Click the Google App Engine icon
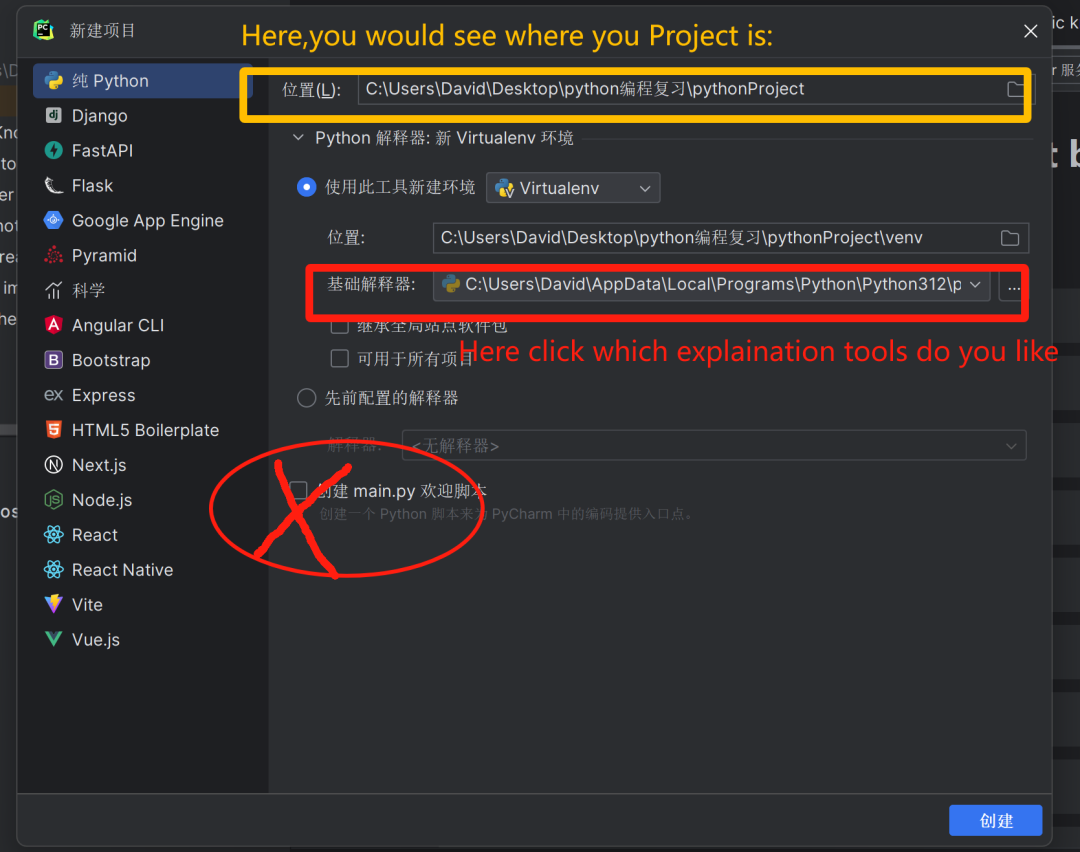This screenshot has height=852, width=1080. click(x=54, y=220)
